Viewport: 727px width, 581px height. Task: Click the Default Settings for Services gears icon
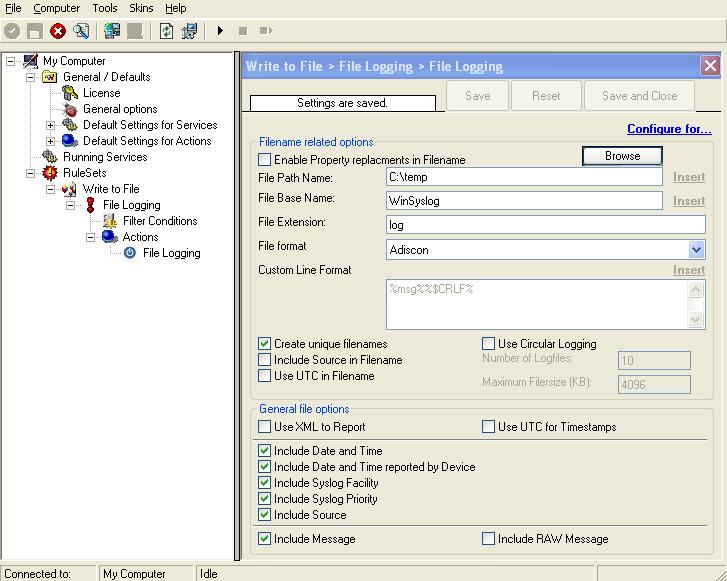(70, 125)
